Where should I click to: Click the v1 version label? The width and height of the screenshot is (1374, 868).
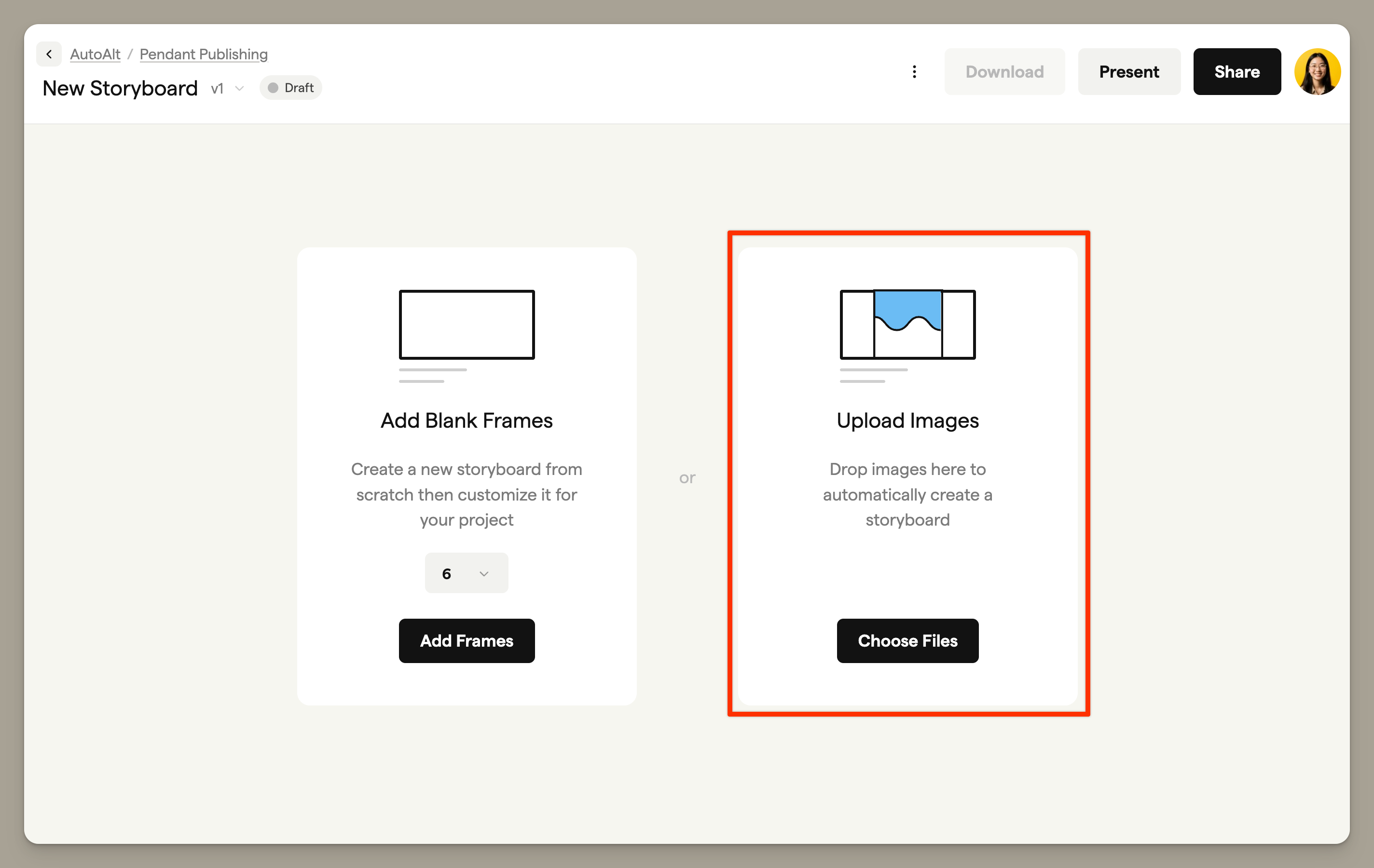217,88
